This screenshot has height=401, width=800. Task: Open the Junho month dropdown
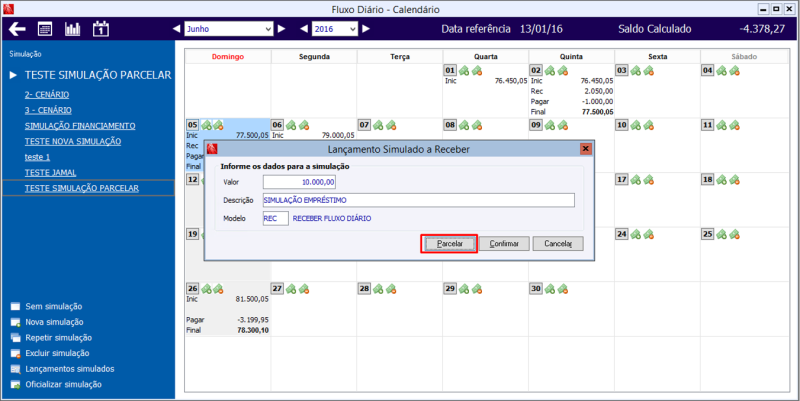tap(229, 29)
